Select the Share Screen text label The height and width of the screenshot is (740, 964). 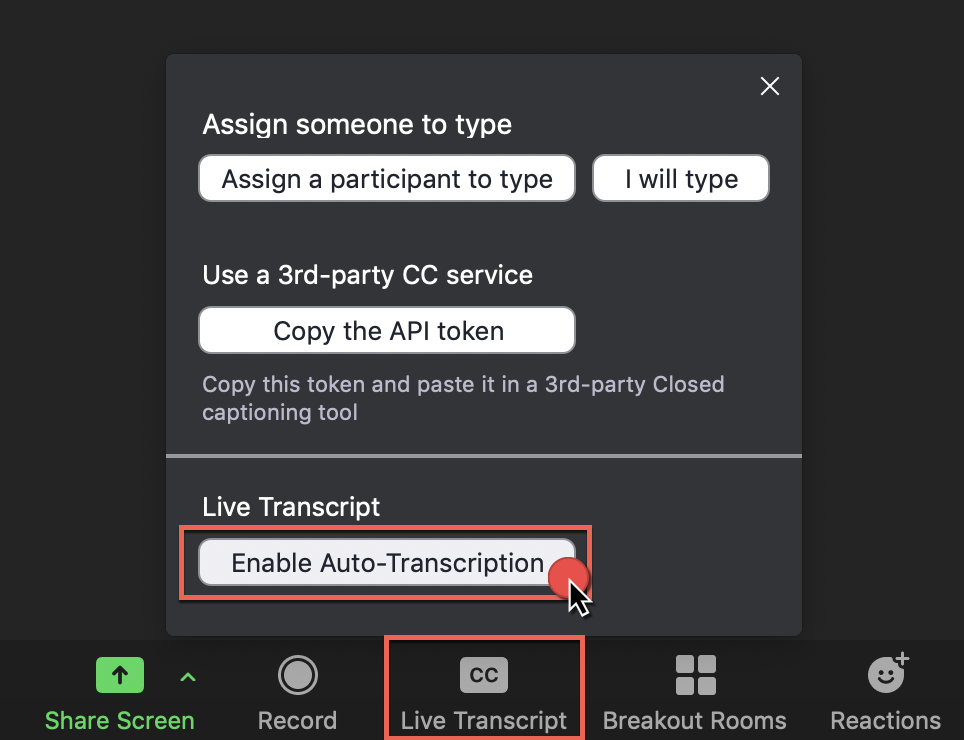(120, 721)
